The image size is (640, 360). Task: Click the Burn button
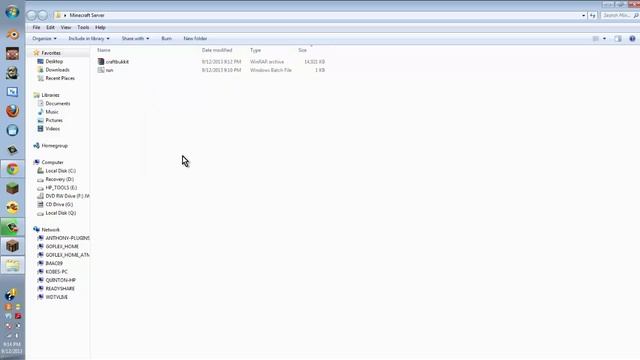click(x=167, y=39)
